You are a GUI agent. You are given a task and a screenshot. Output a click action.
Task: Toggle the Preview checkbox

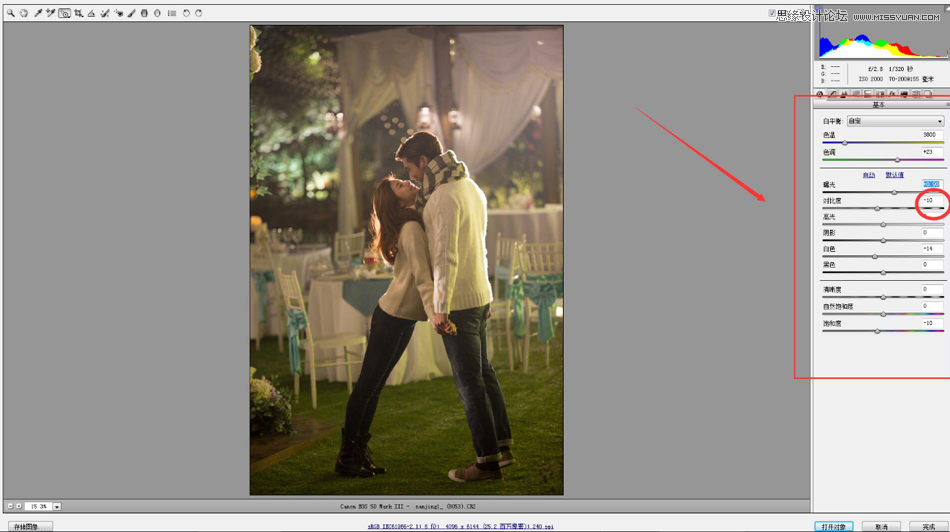(x=772, y=14)
